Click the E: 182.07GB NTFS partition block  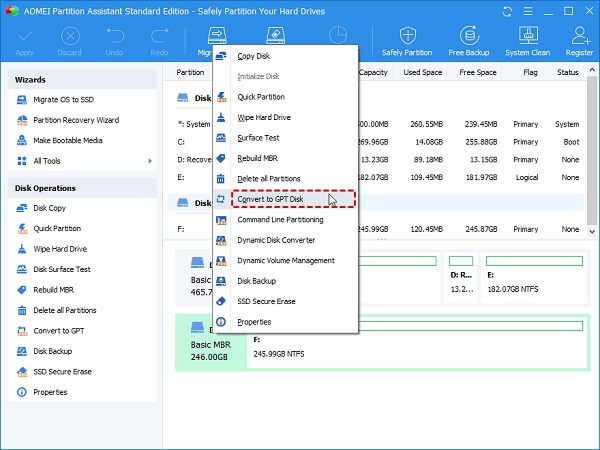click(534, 278)
